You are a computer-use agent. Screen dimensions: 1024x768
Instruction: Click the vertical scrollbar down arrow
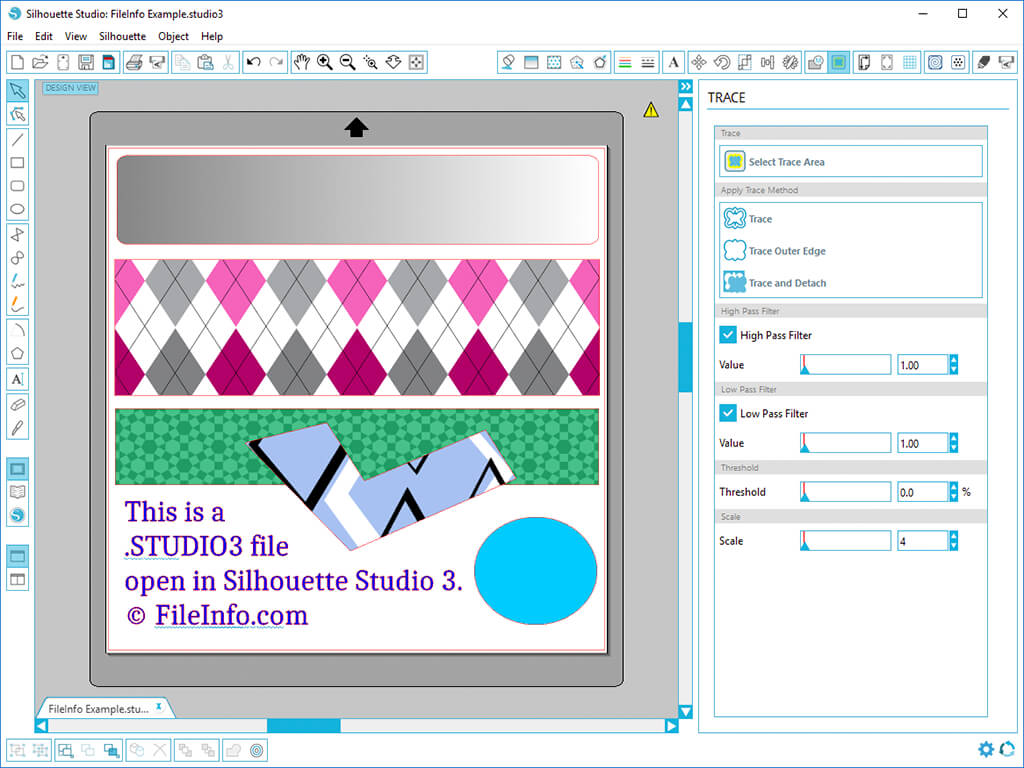[x=685, y=712]
